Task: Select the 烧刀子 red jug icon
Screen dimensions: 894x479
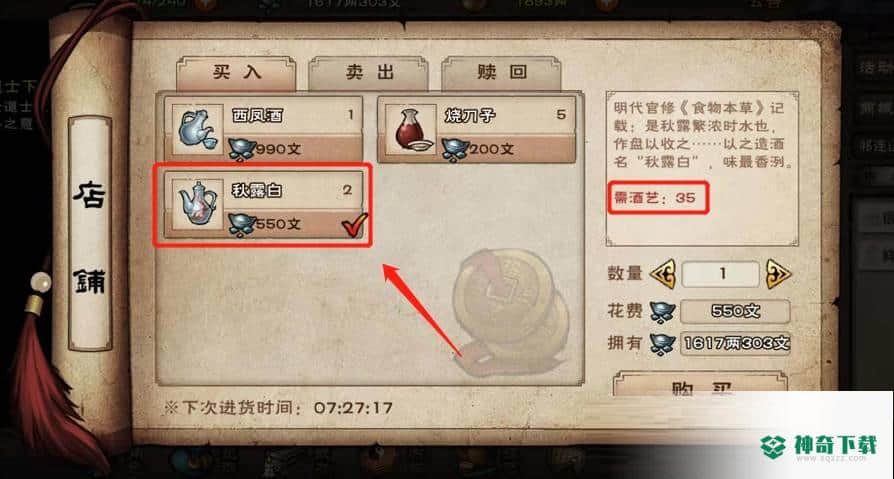Action: (410, 128)
